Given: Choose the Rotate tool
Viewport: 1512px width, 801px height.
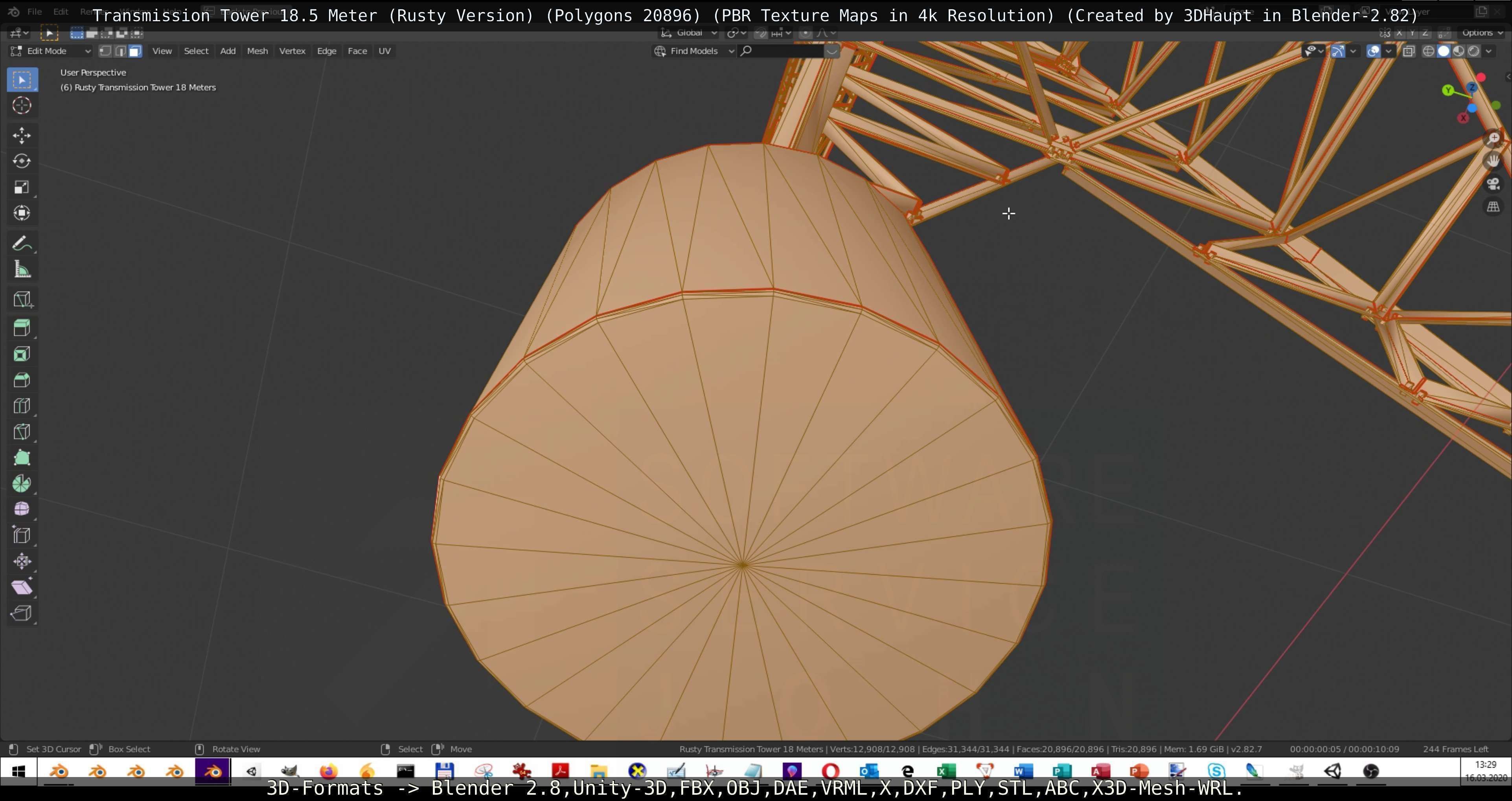Looking at the screenshot, I should [22, 162].
